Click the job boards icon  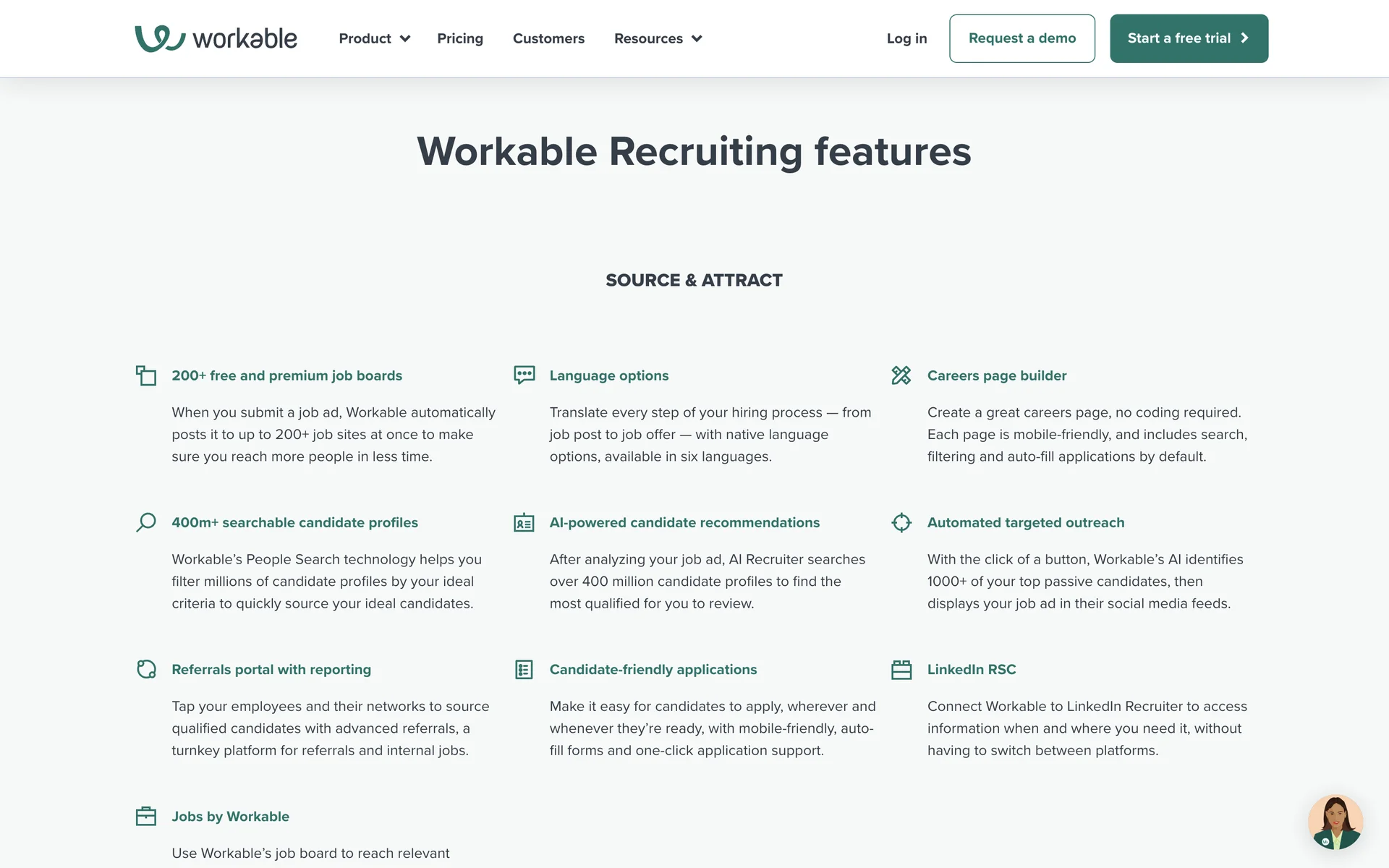[x=146, y=375]
